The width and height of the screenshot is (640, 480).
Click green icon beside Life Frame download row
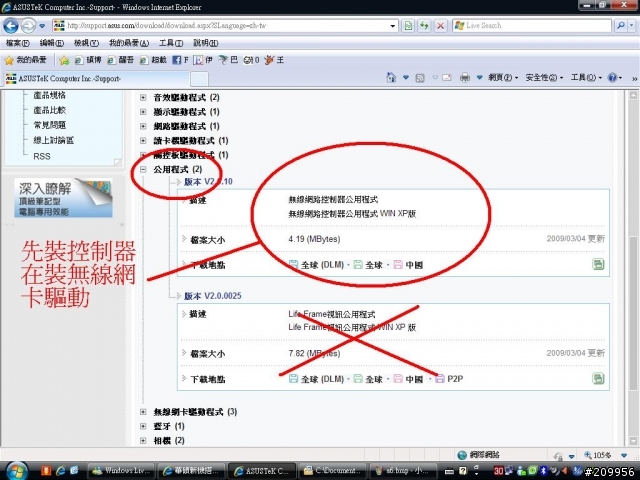point(598,379)
